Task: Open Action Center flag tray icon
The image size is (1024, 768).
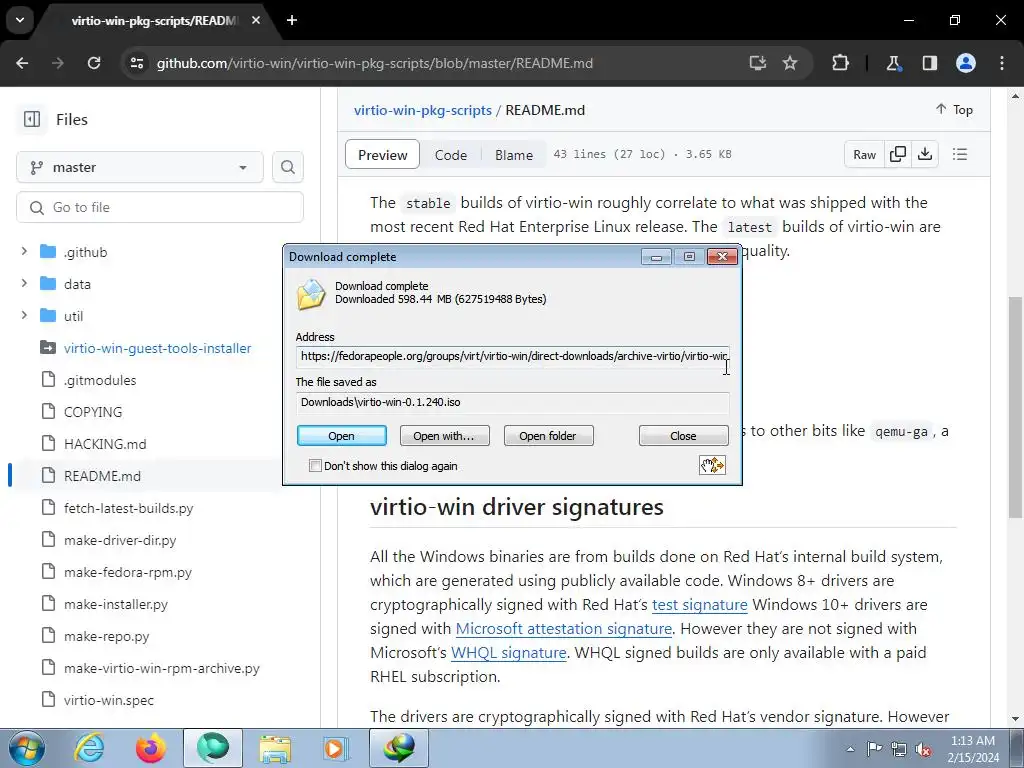Action: [x=874, y=749]
